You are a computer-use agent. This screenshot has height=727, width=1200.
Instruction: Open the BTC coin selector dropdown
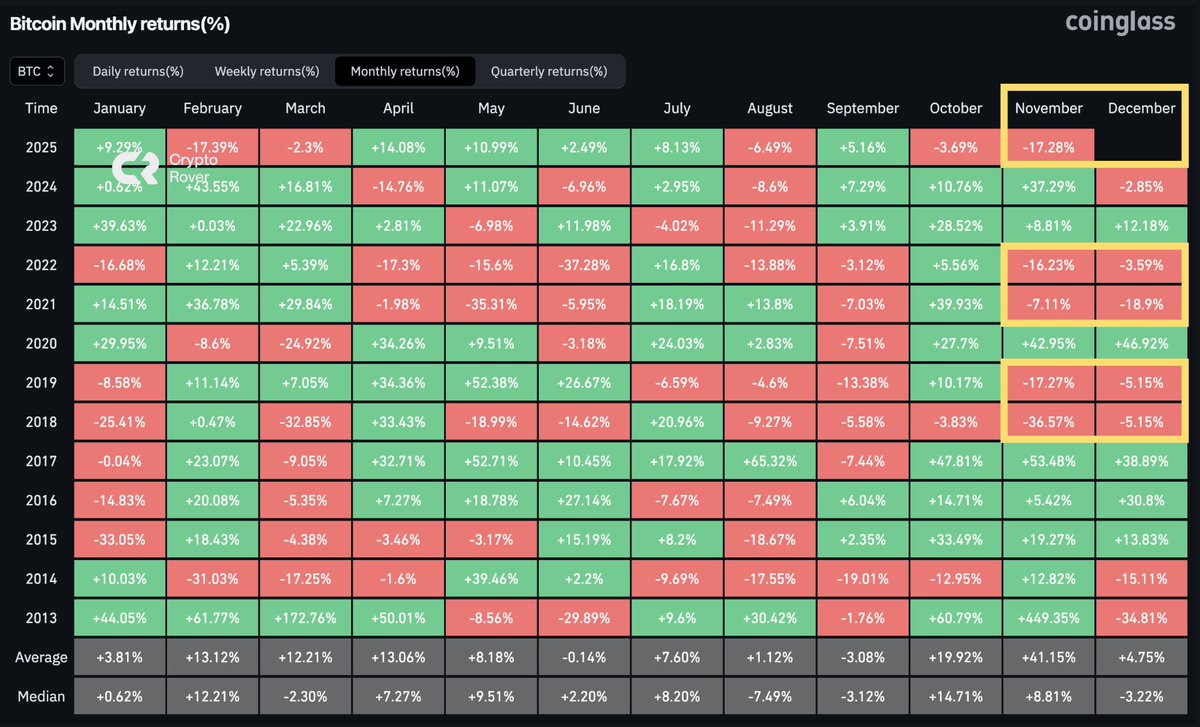click(36, 71)
